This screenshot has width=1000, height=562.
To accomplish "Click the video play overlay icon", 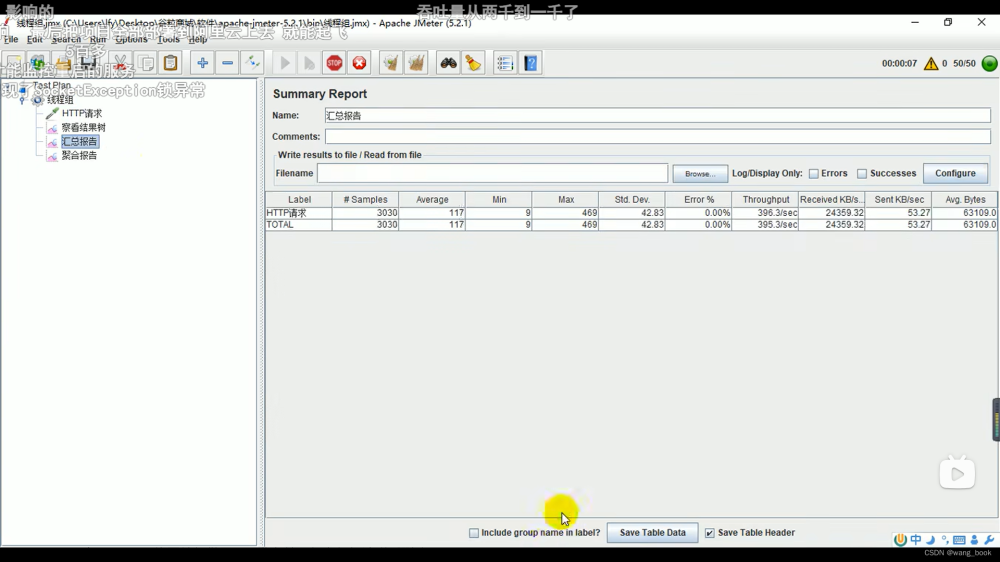I will (957, 473).
